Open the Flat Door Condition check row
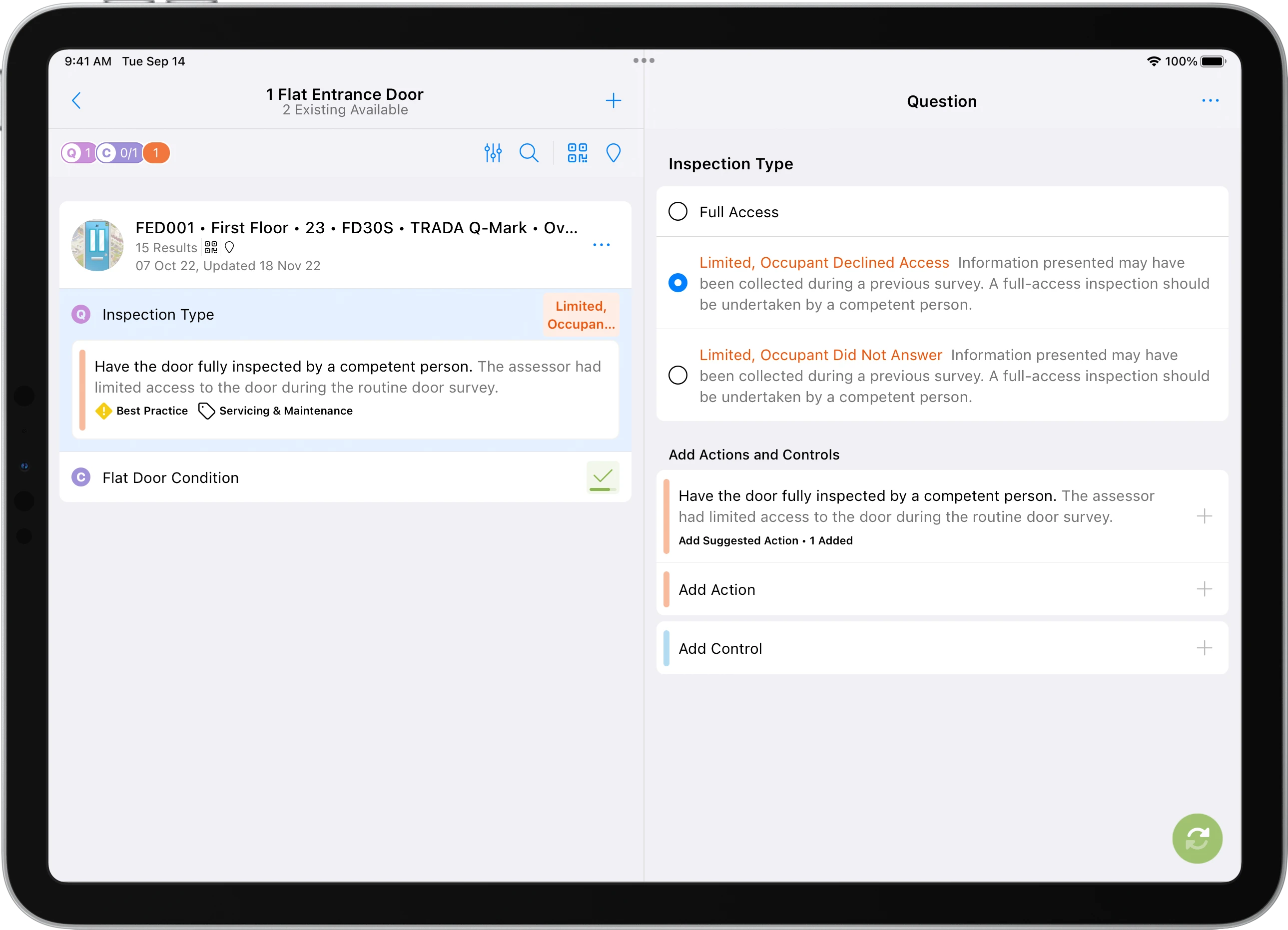This screenshot has height=930, width=1288. pos(345,477)
